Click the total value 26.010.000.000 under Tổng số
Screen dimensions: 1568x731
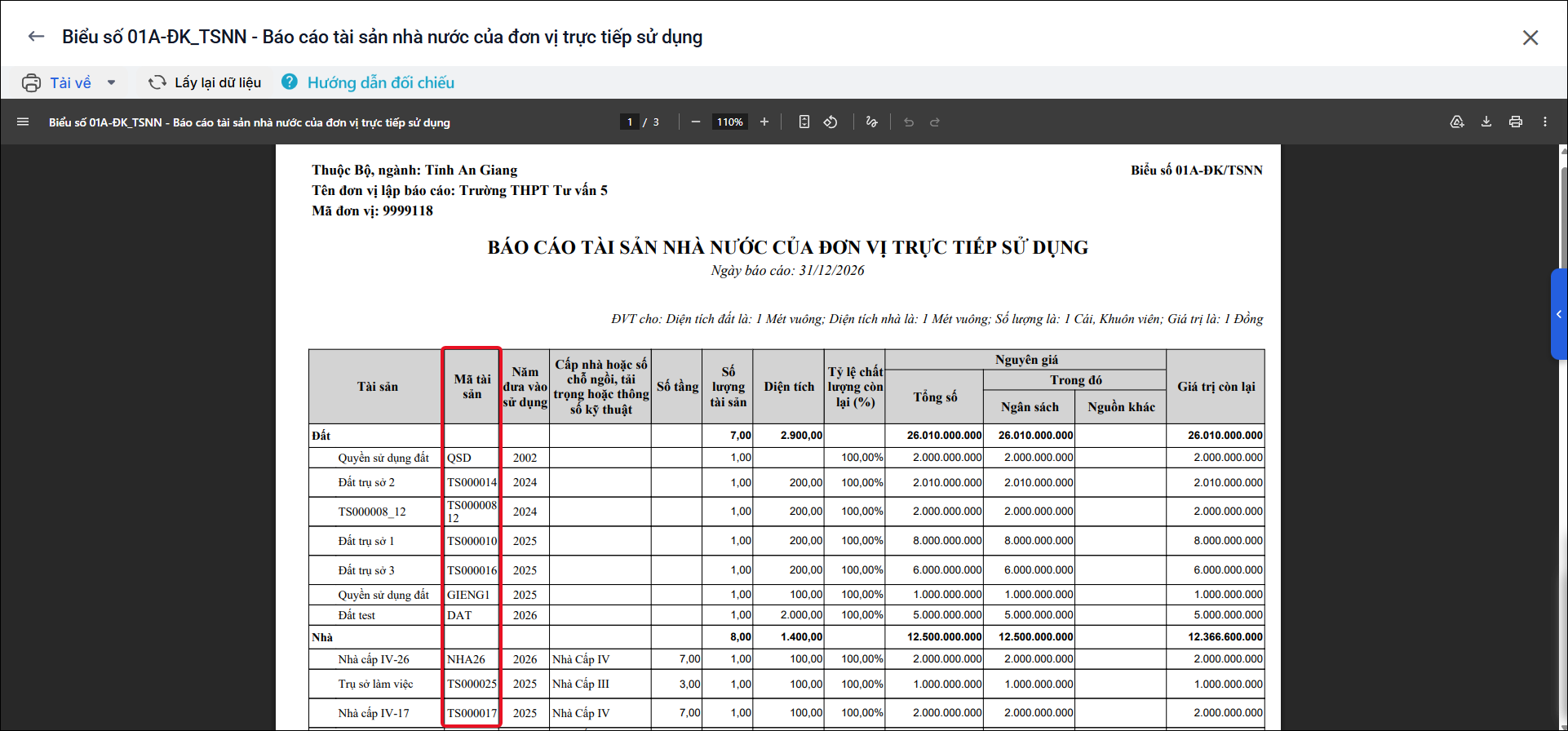tap(945, 436)
